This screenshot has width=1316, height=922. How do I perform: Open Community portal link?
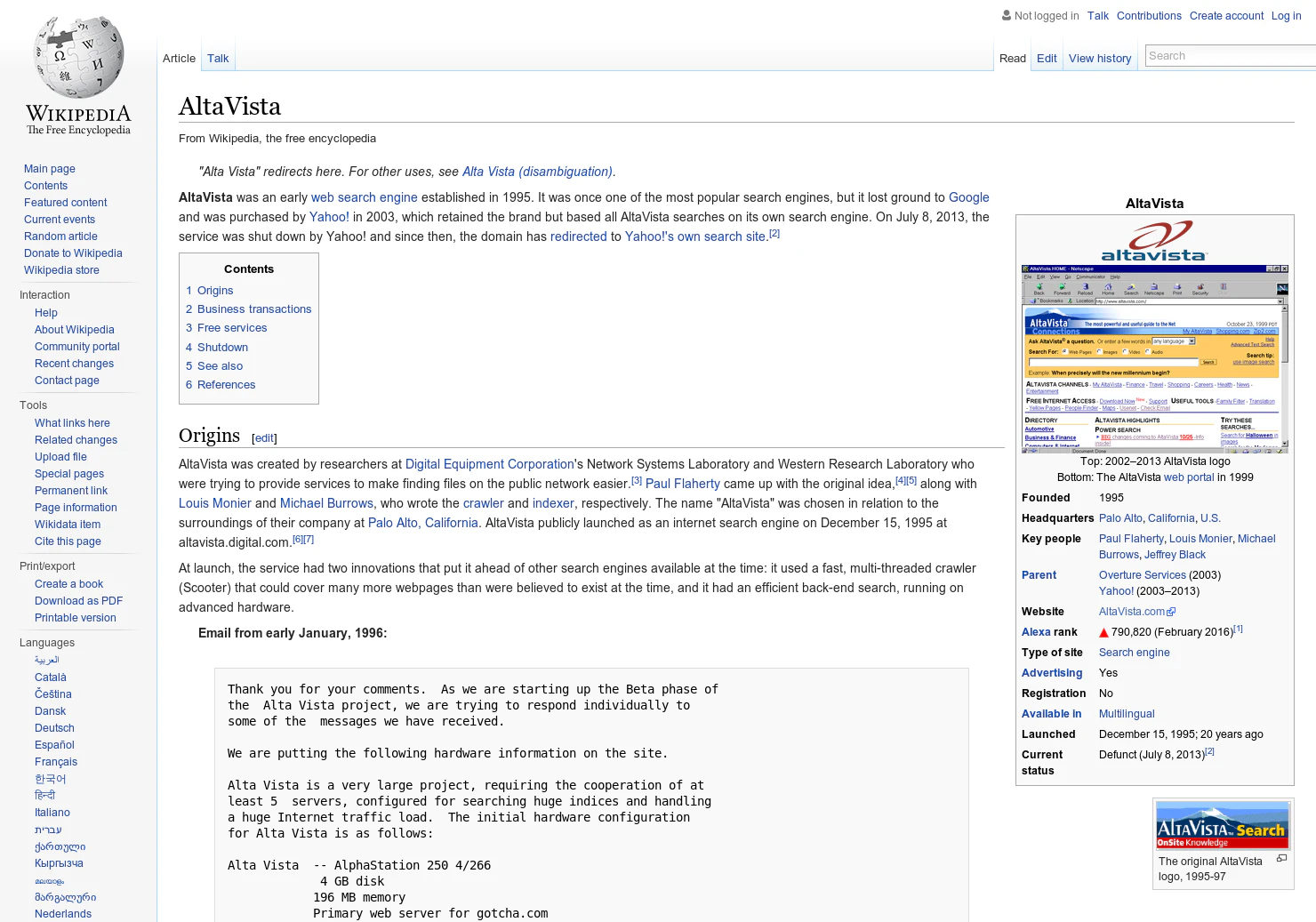(77, 347)
